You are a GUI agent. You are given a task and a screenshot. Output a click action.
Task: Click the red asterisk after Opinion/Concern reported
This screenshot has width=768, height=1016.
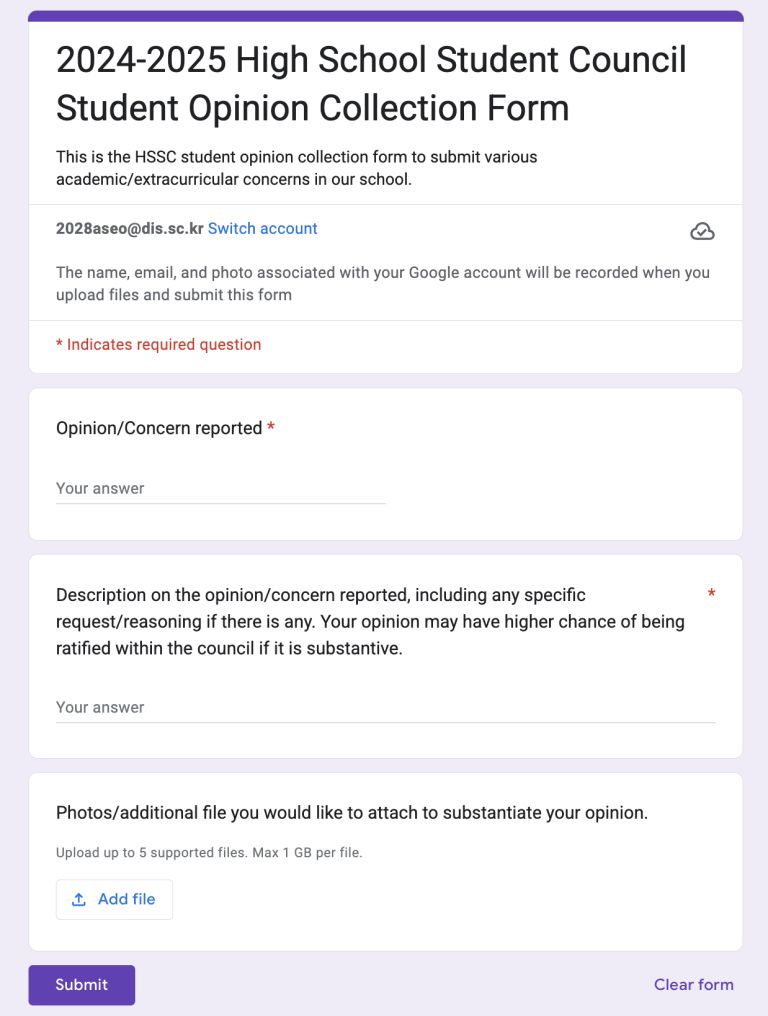271,427
